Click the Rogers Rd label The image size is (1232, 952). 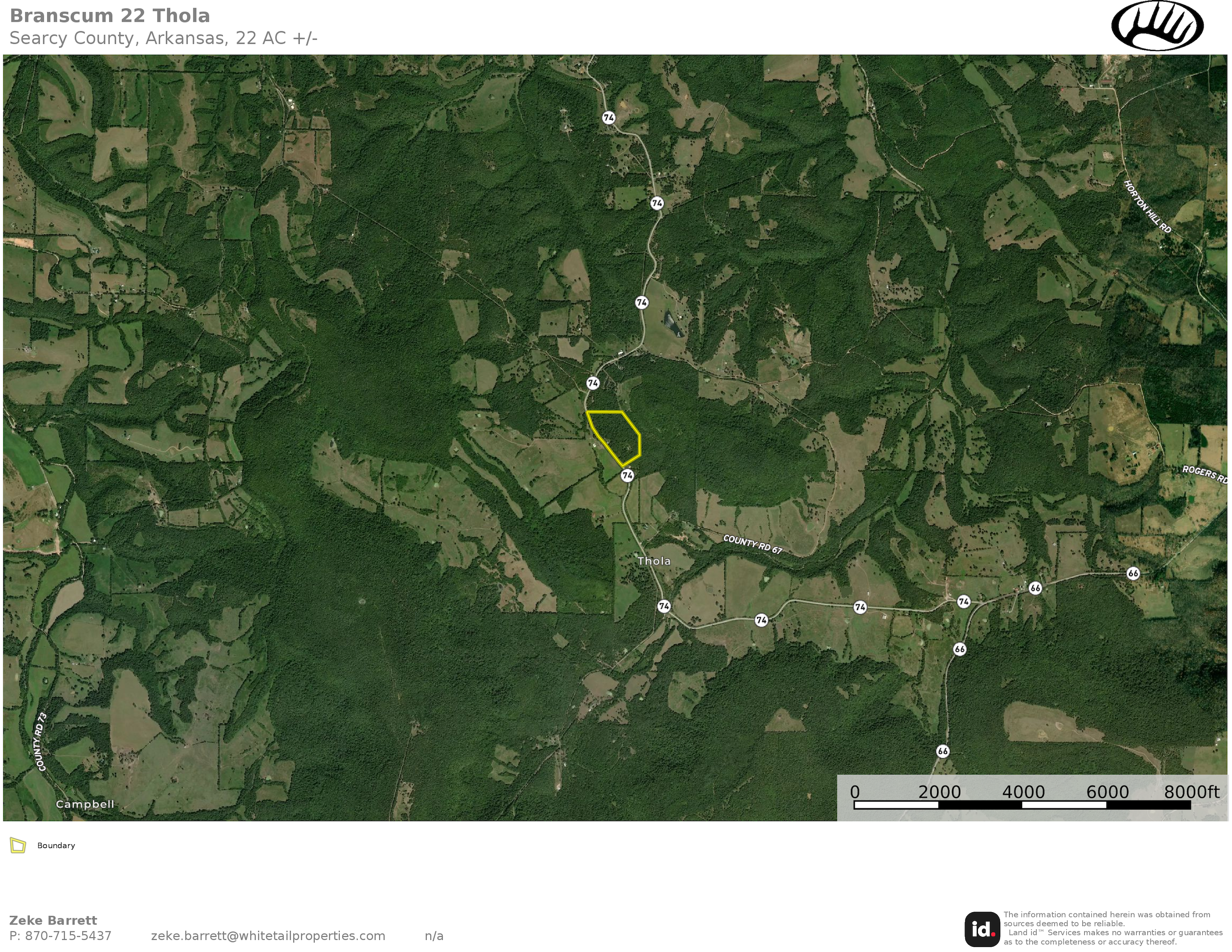[x=1205, y=474]
